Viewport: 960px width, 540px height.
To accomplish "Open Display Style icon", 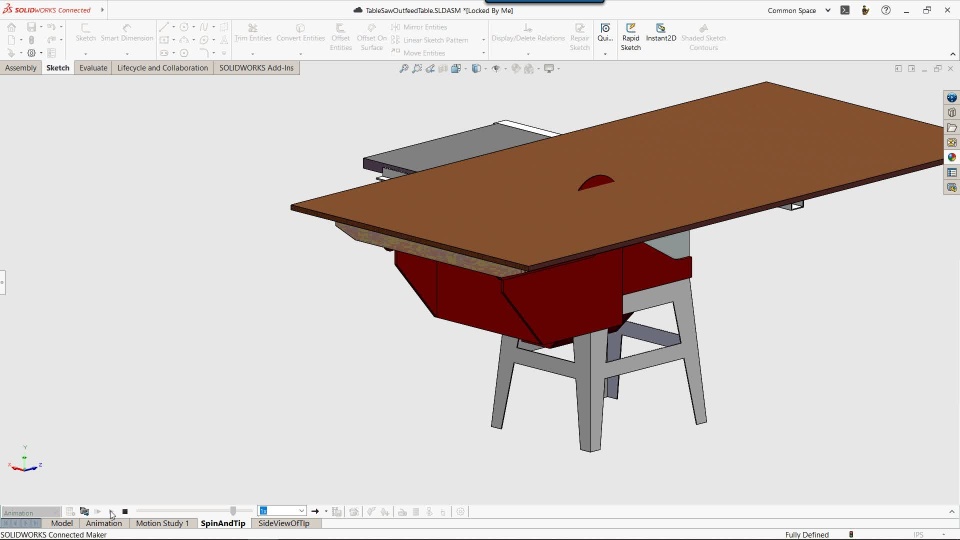I will [476, 69].
